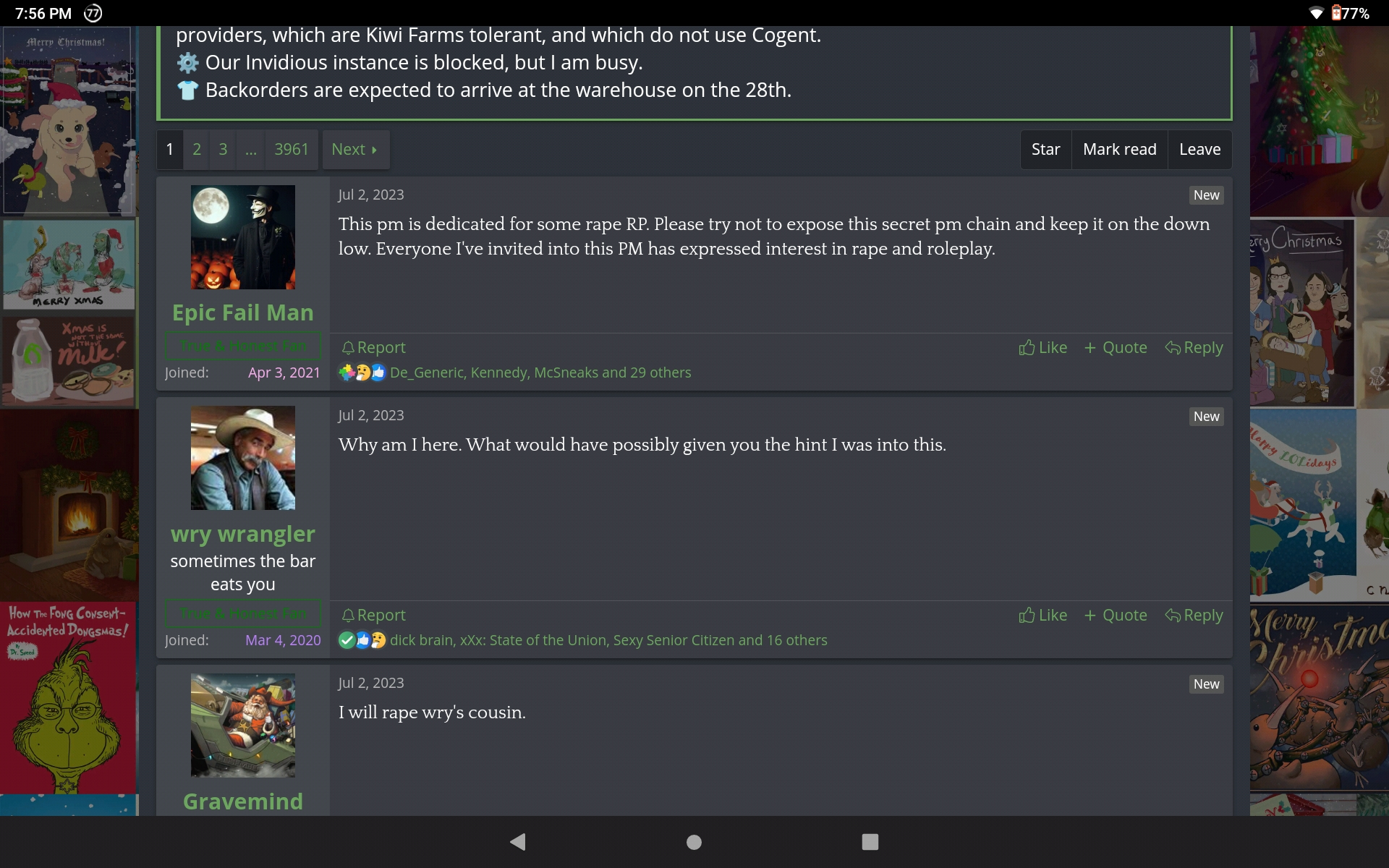1389x868 pixels.
Task: Open reactions list on Epic Fail Man's post
Action: (540, 373)
